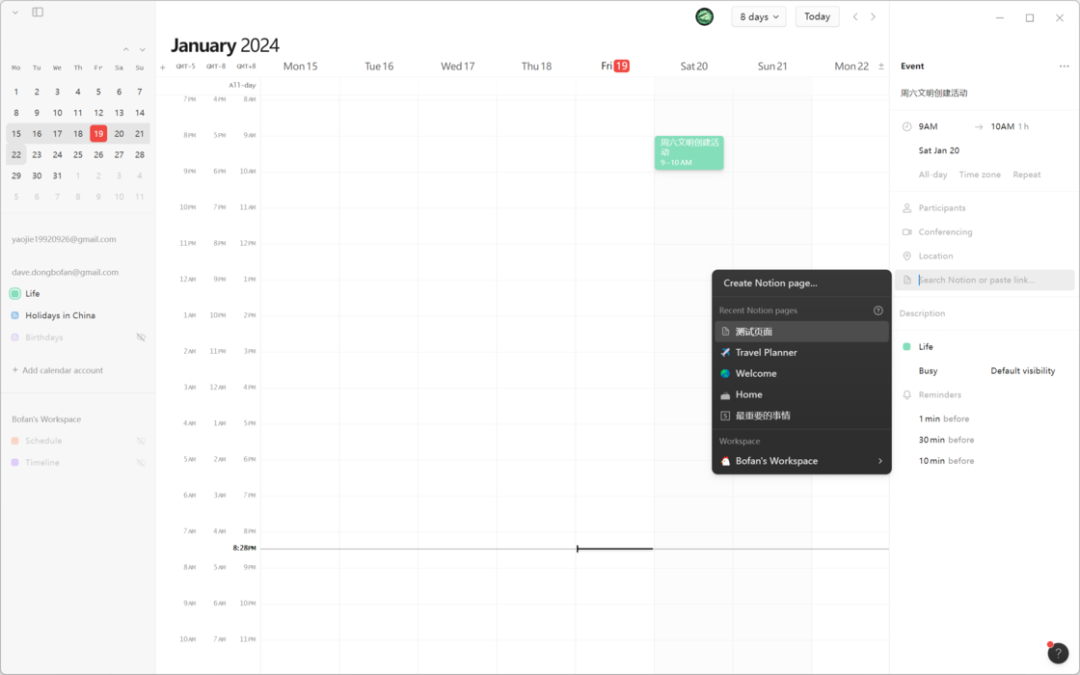Show previous month in mini calendar
Screen dimensions: 1080x675
pos(126,50)
